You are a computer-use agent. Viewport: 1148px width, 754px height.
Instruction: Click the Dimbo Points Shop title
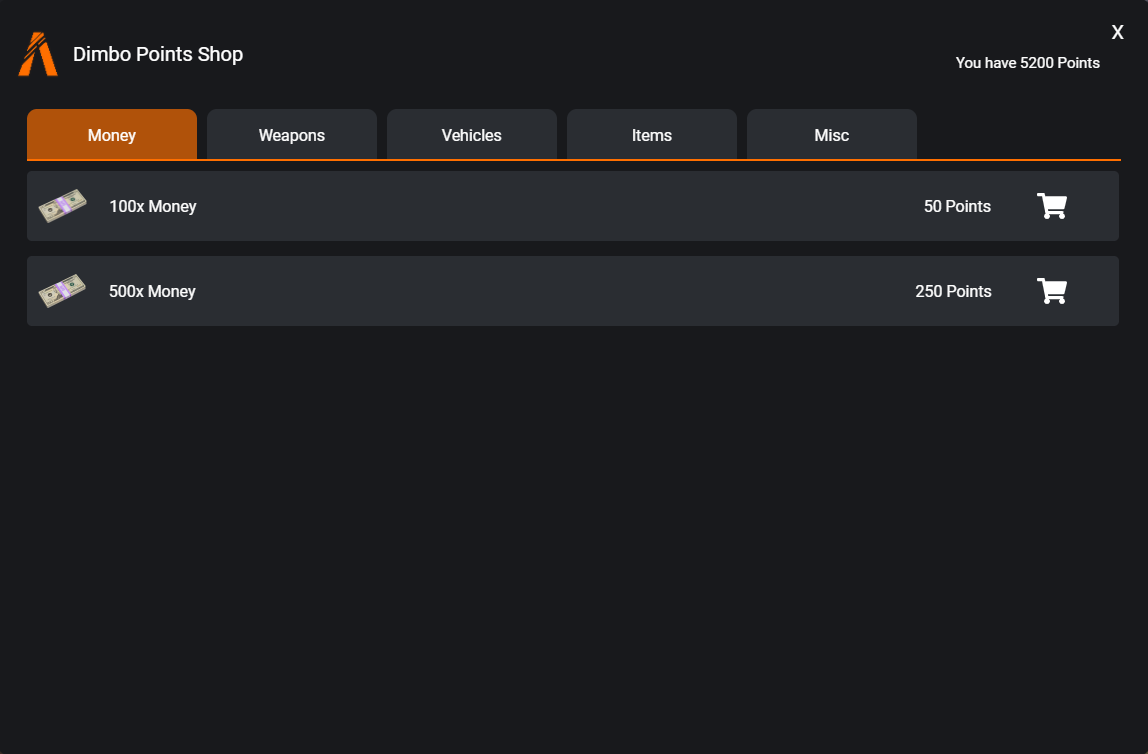(x=158, y=54)
